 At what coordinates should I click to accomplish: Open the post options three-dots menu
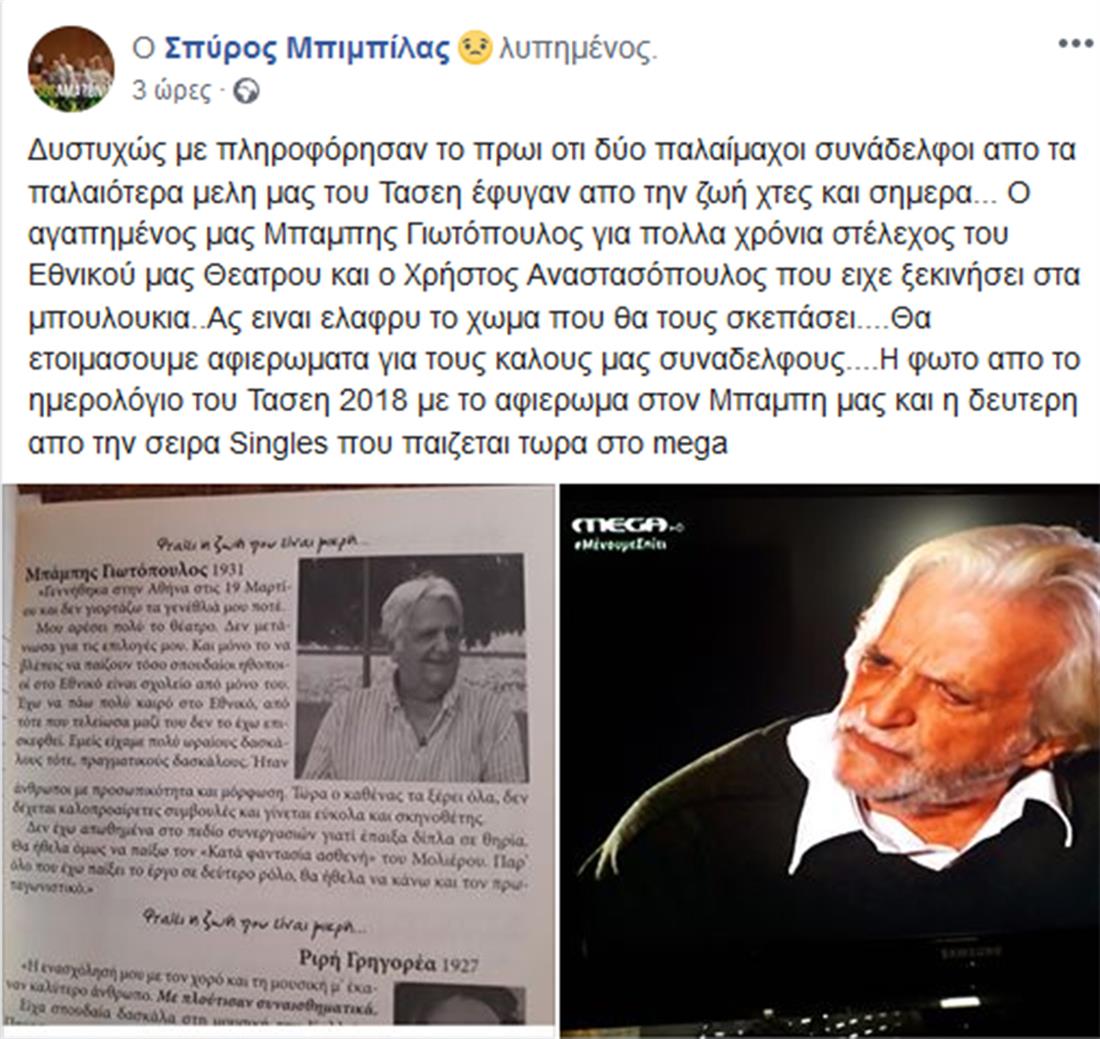tap(1075, 43)
